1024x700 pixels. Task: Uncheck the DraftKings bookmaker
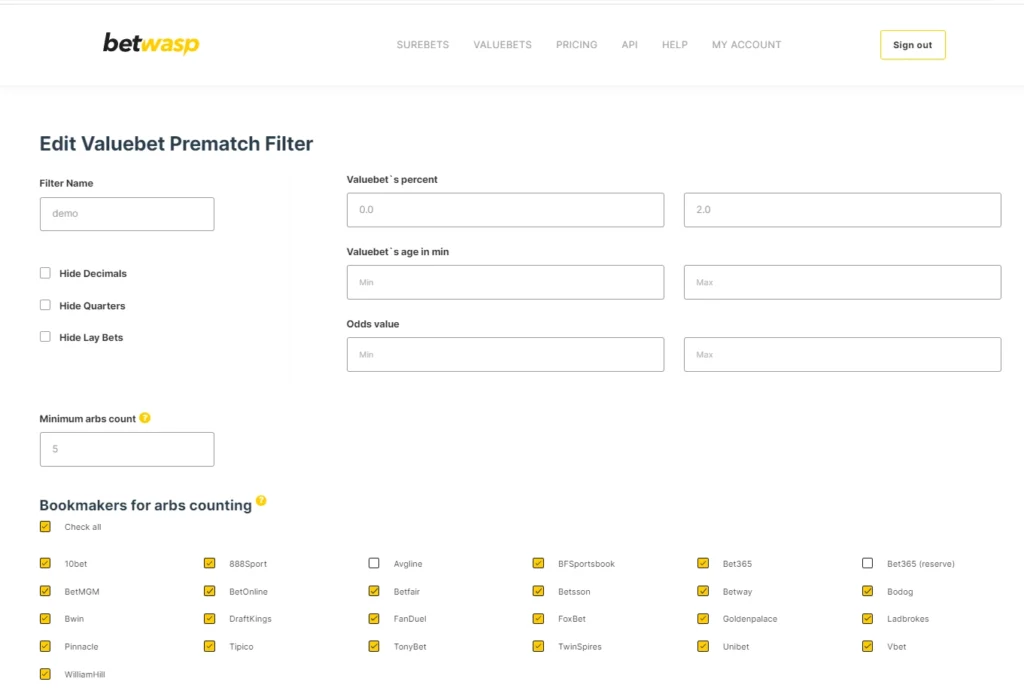210,618
